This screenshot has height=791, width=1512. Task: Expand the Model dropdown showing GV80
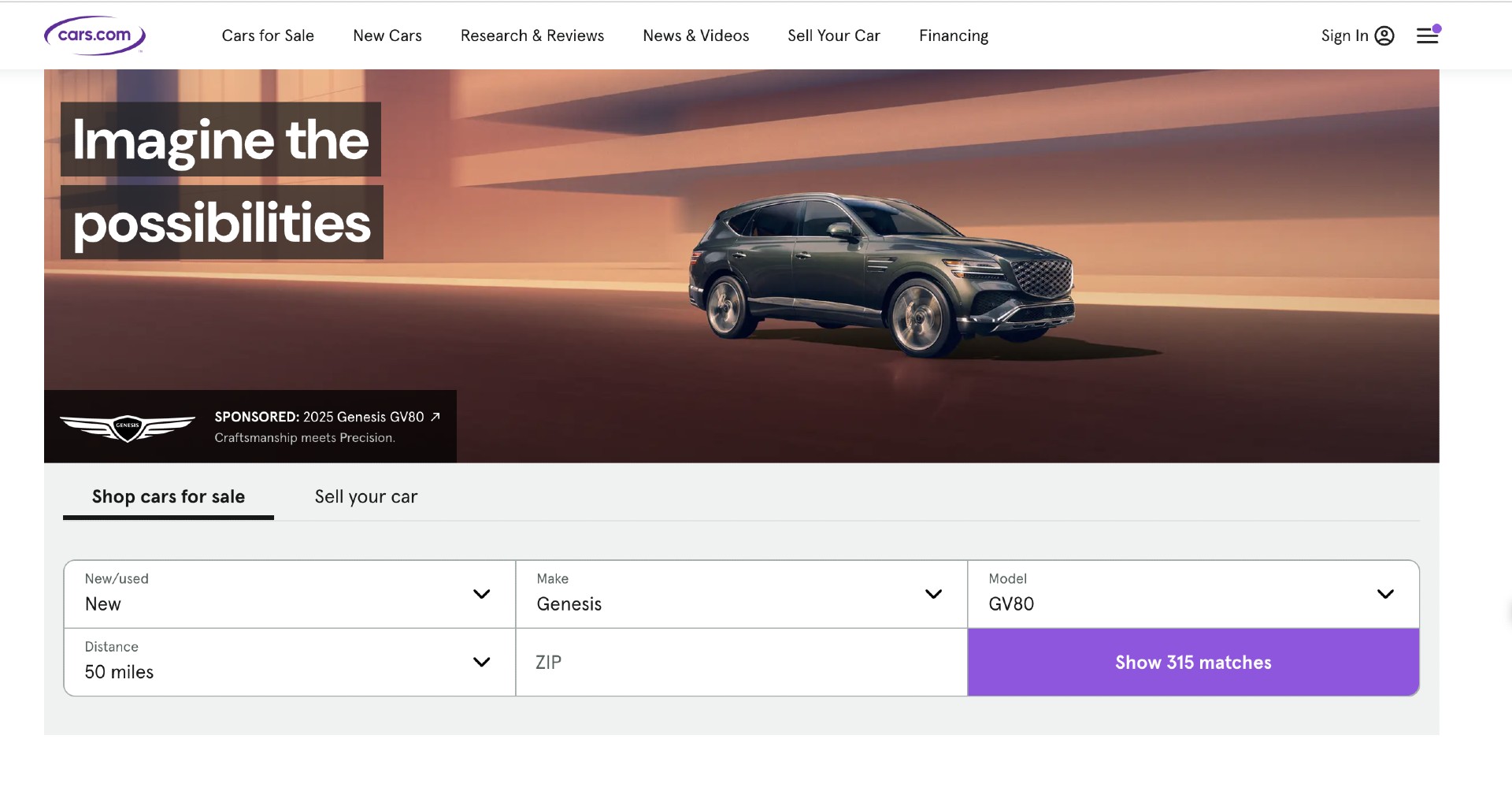(1192, 594)
